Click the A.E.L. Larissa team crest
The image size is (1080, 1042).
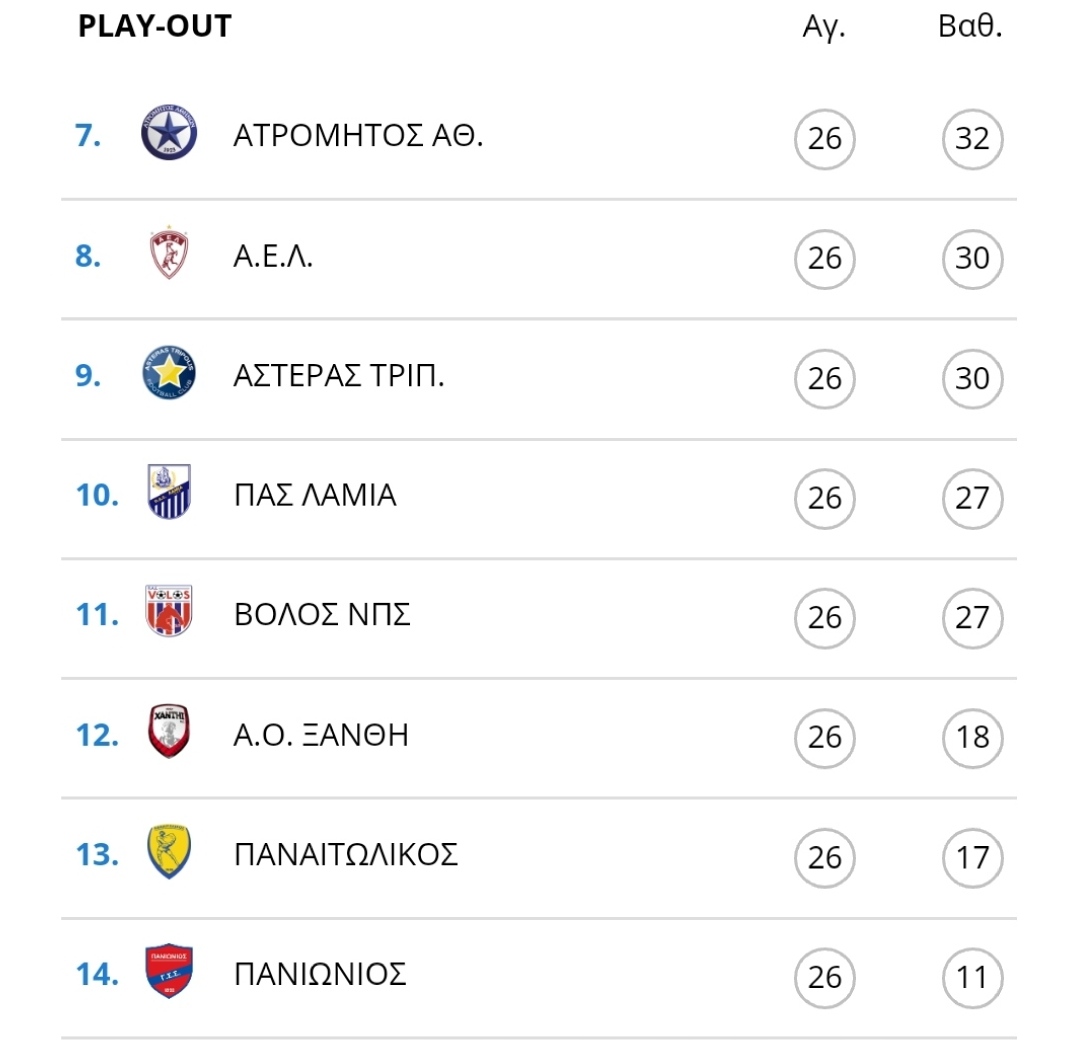coord(169,253)
